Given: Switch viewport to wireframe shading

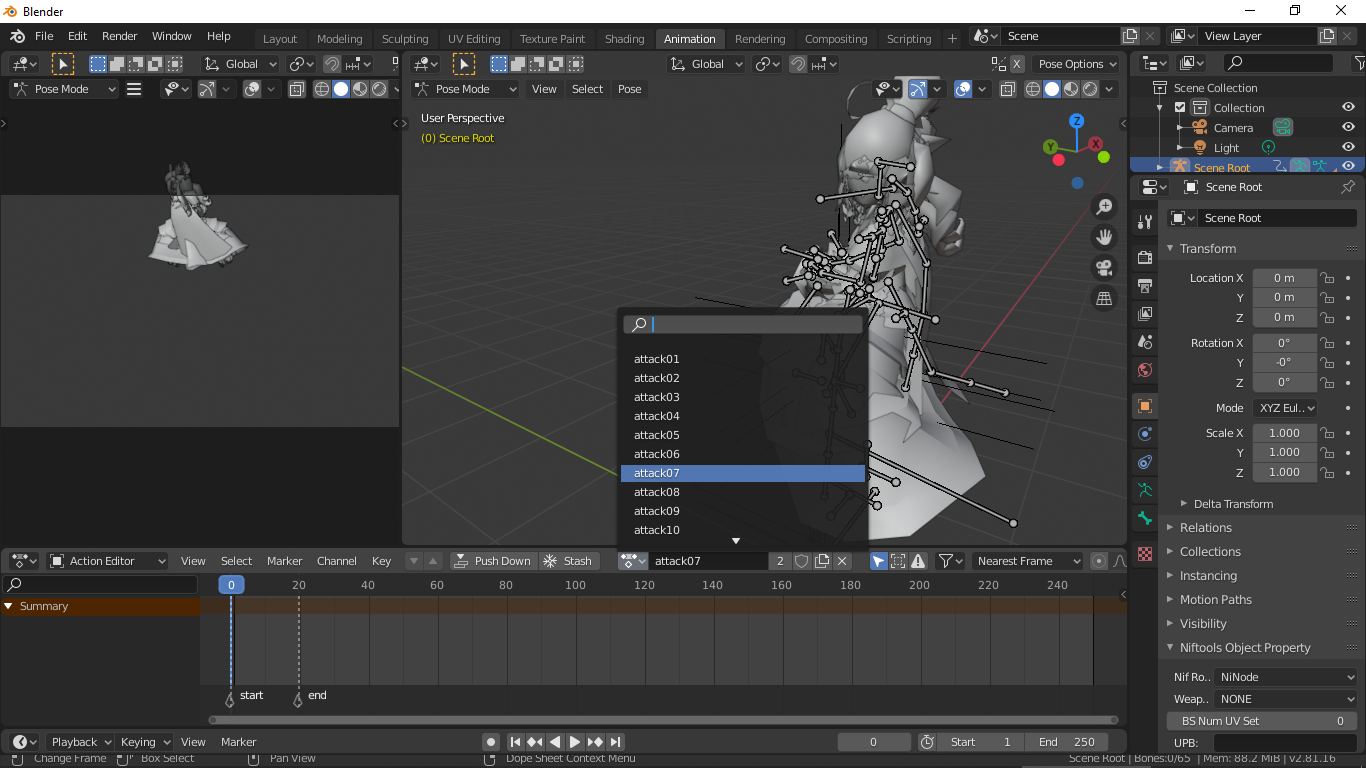Looking at the screenshot, I should [x=1031, y=88].
